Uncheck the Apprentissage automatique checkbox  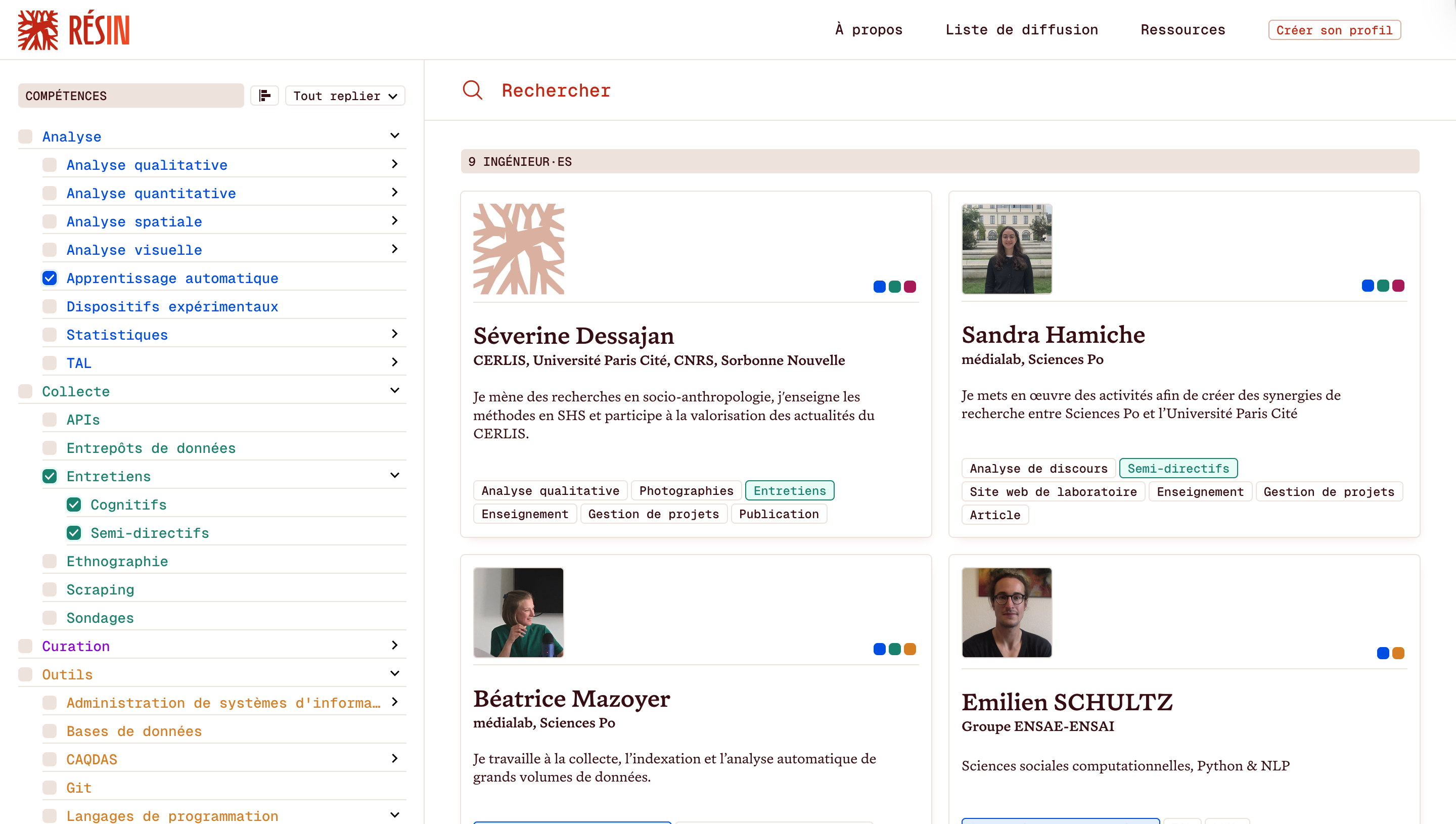(x=50, y=278)
